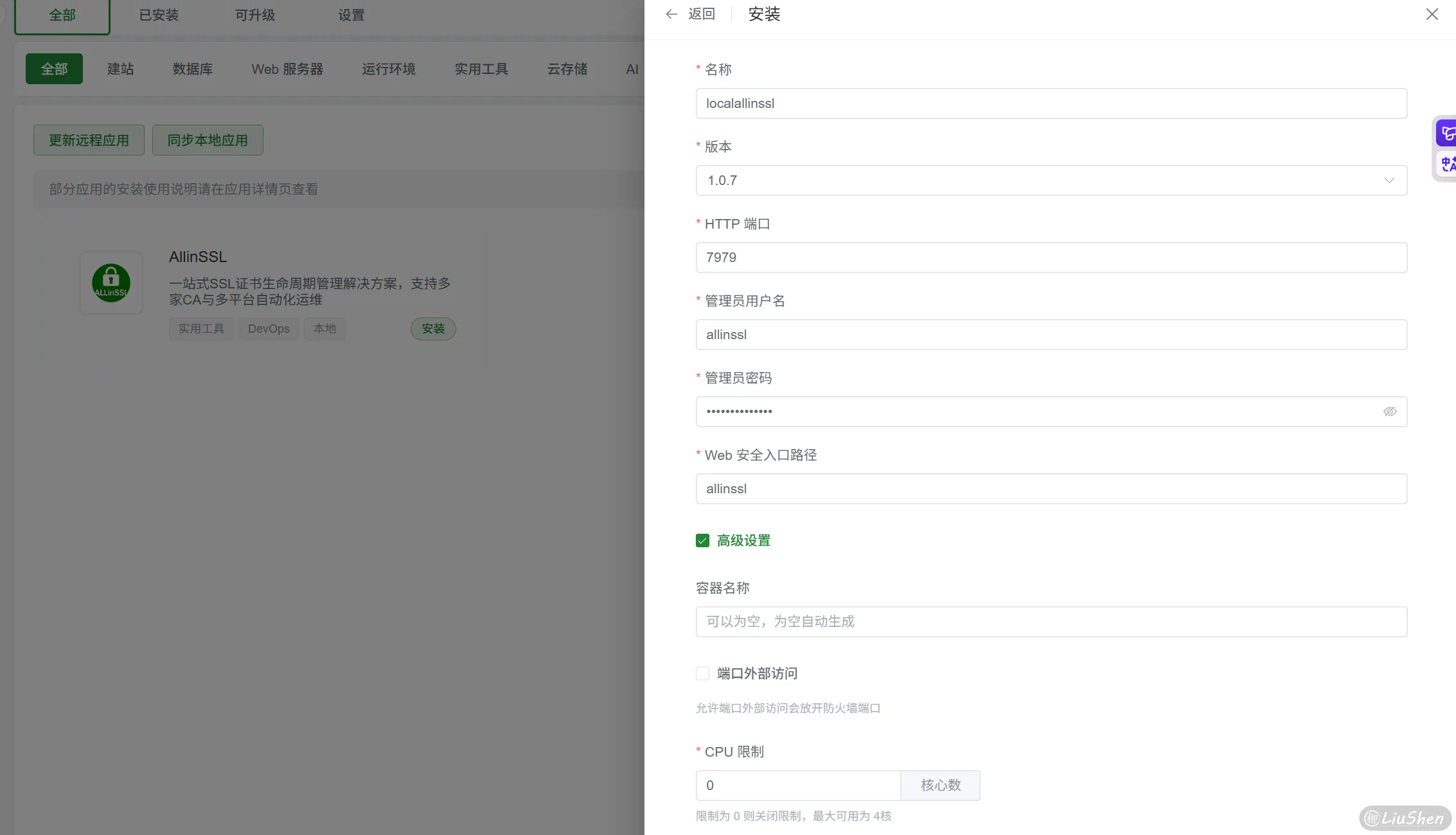The image size is (1456, 835).
Task: Select the 数据库 category
Action: tap(193, 69)
